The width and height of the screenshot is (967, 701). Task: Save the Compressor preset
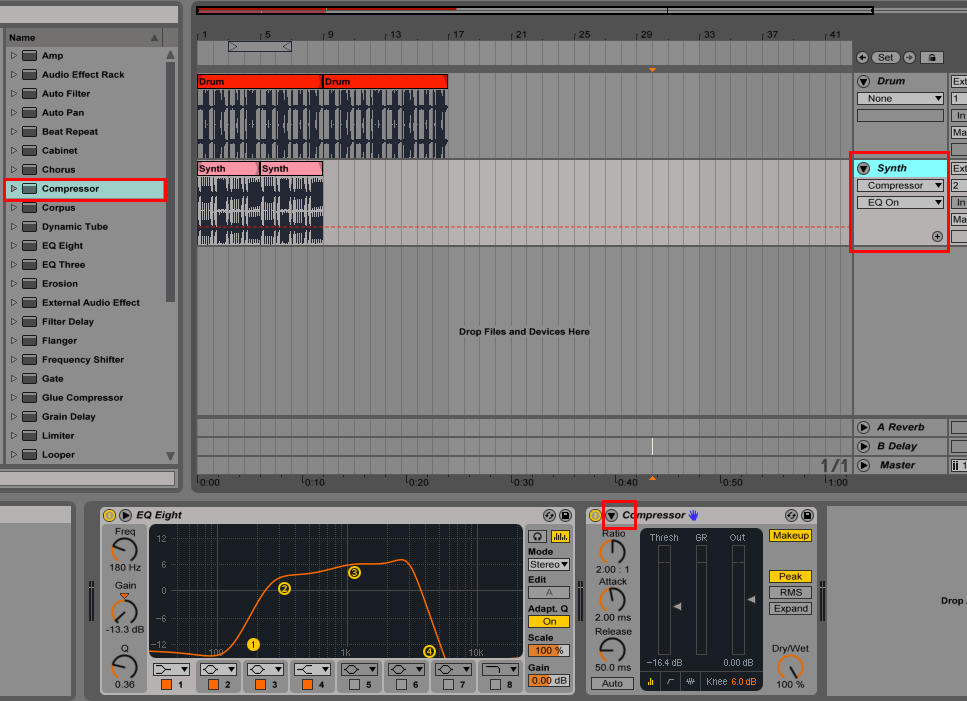[x=807, y=515]
